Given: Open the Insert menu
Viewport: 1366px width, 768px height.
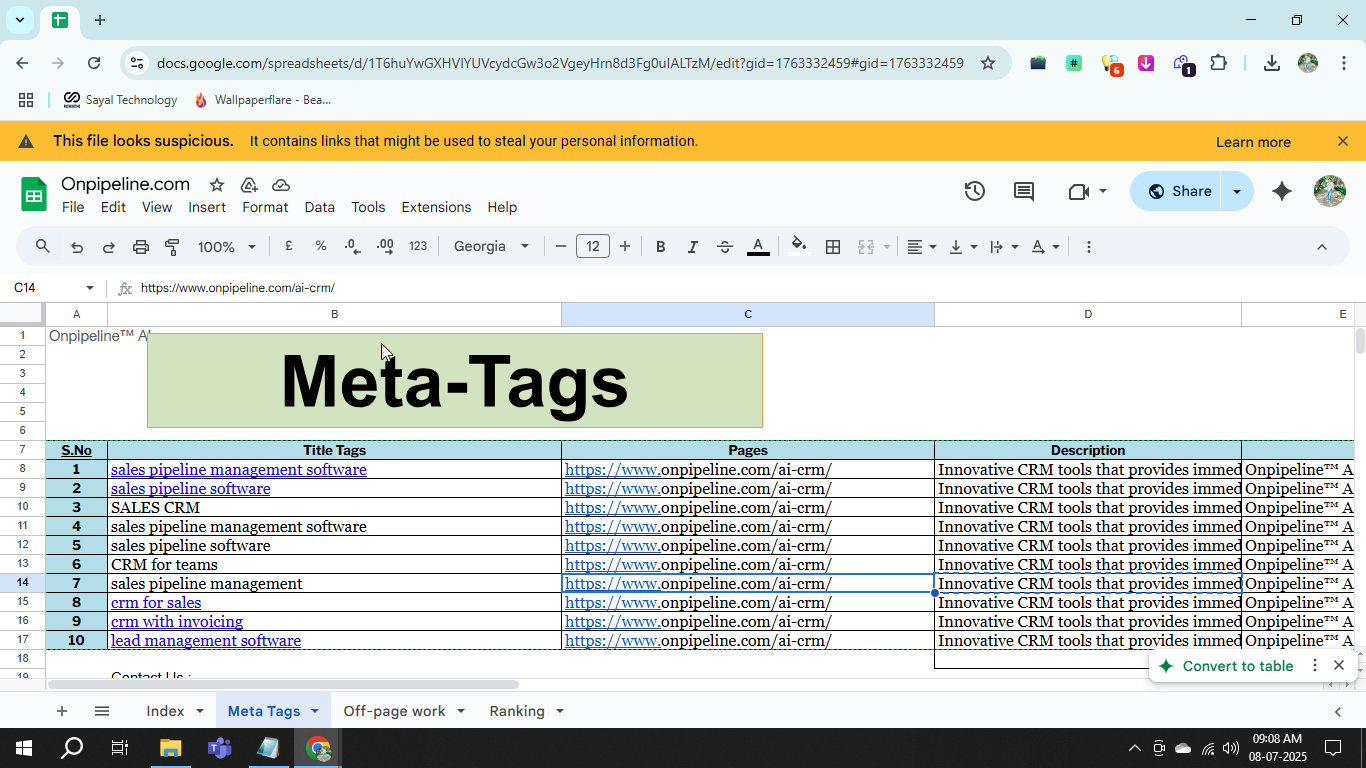Looking at the screenshot, I should pyautogui.click(x=207, y=207).
